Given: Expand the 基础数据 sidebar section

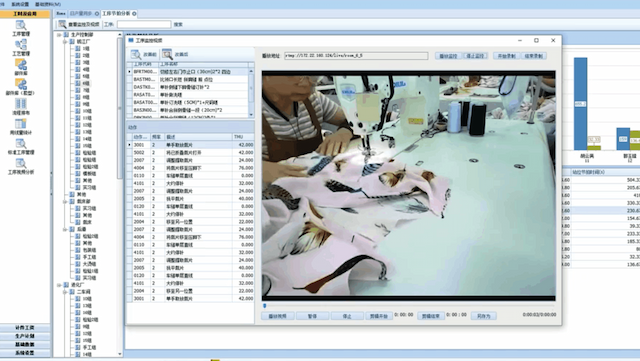Looking at the screenshot, I should (x=25, y=344).
